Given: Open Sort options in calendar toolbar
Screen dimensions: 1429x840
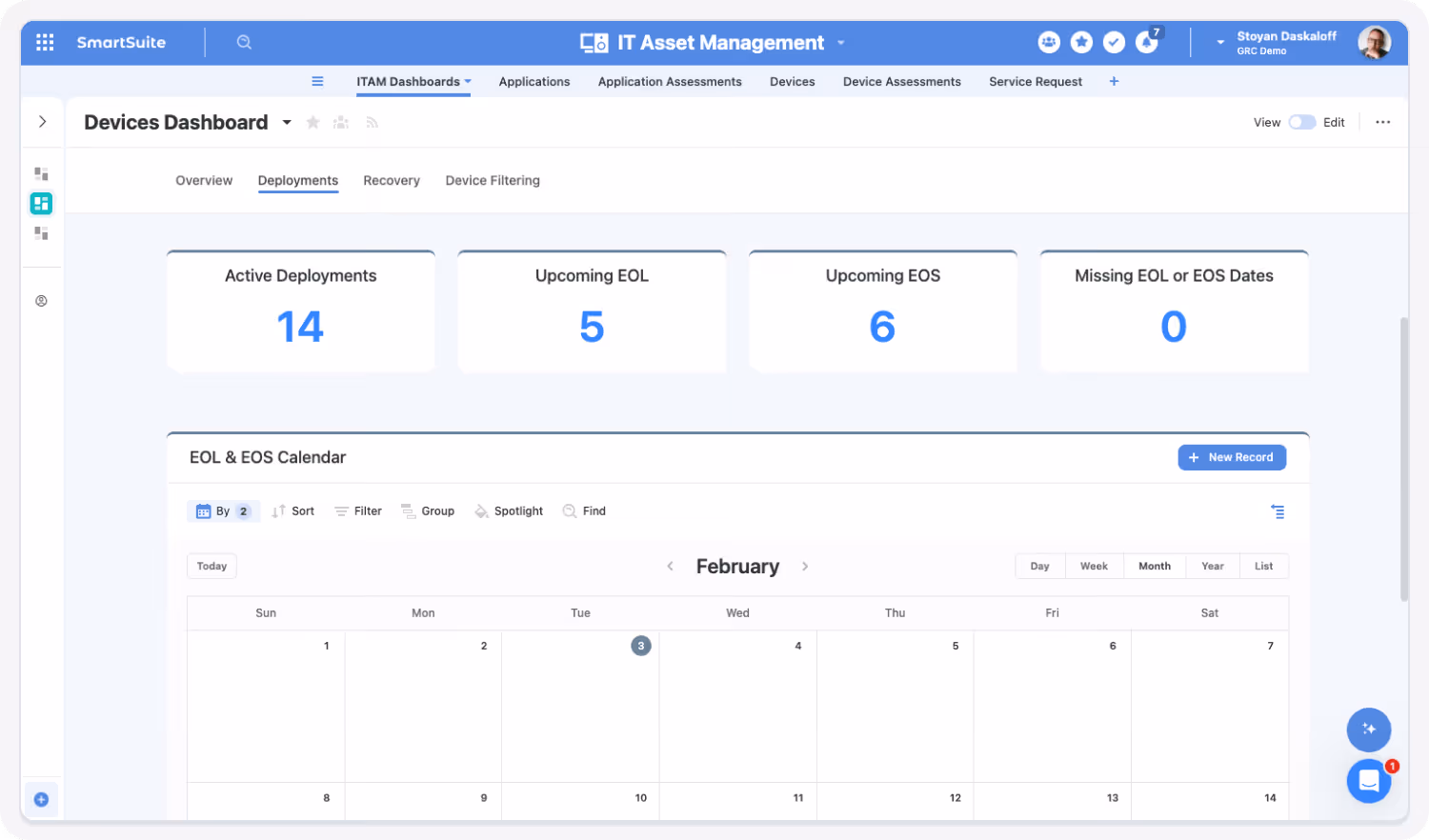Looking at the screenshot, I should click(x=292, y=511).
